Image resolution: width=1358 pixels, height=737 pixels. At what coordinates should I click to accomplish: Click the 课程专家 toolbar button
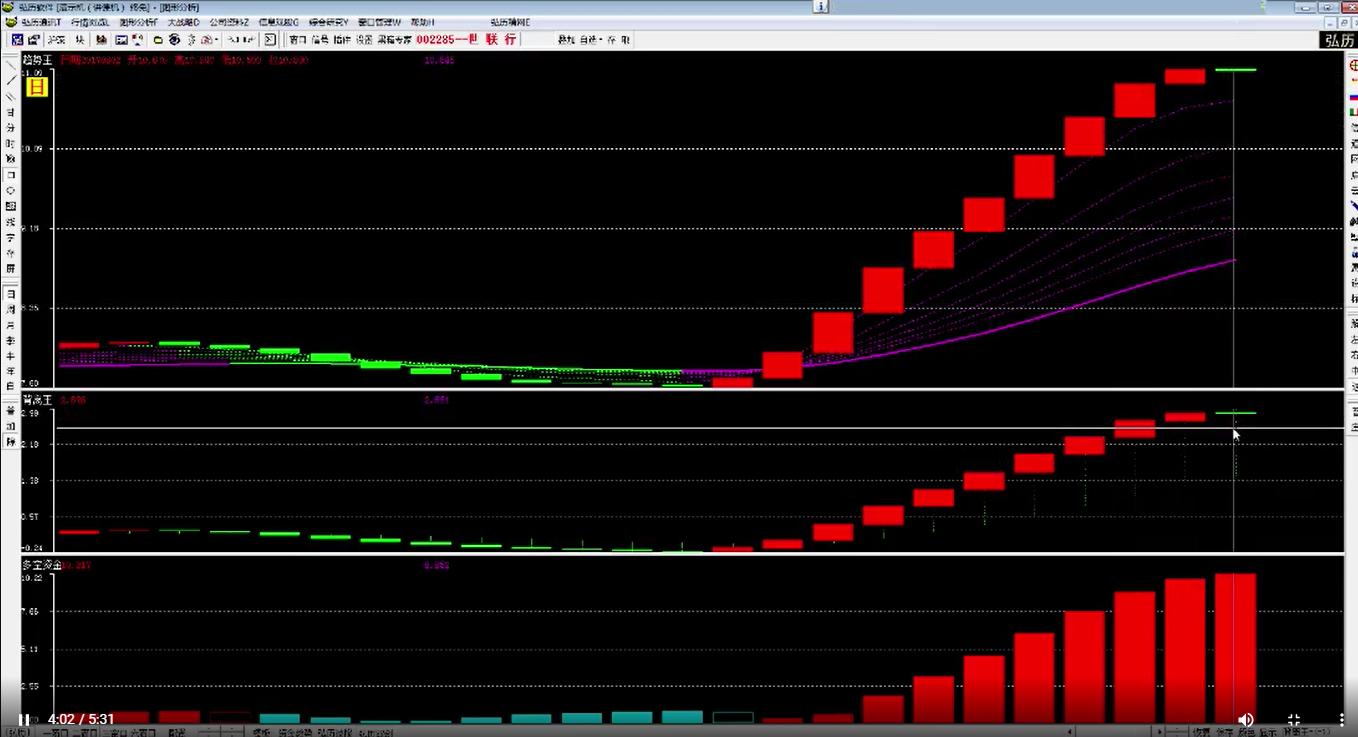pos(394,40)
